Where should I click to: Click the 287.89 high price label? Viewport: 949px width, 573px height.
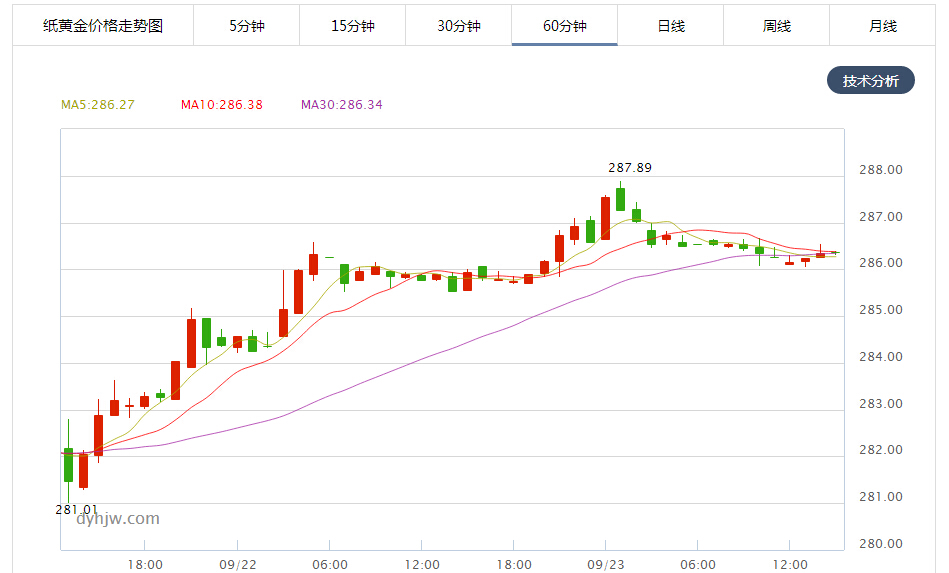[x=630, y=168]
